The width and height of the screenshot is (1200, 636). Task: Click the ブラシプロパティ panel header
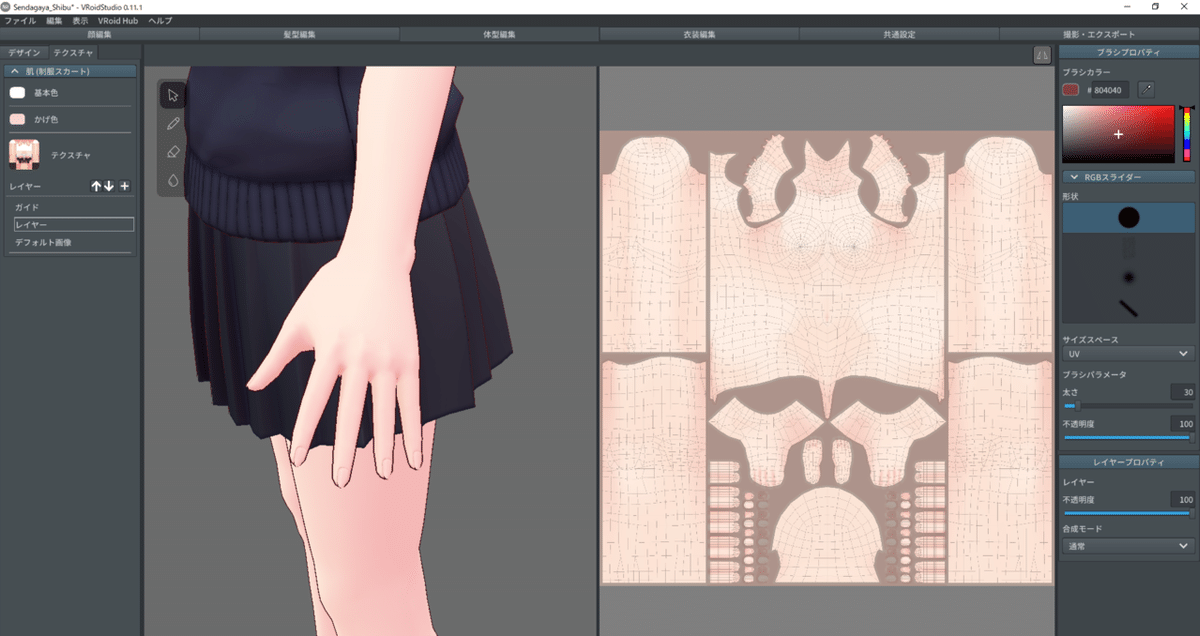click(x=1128, y=52)
